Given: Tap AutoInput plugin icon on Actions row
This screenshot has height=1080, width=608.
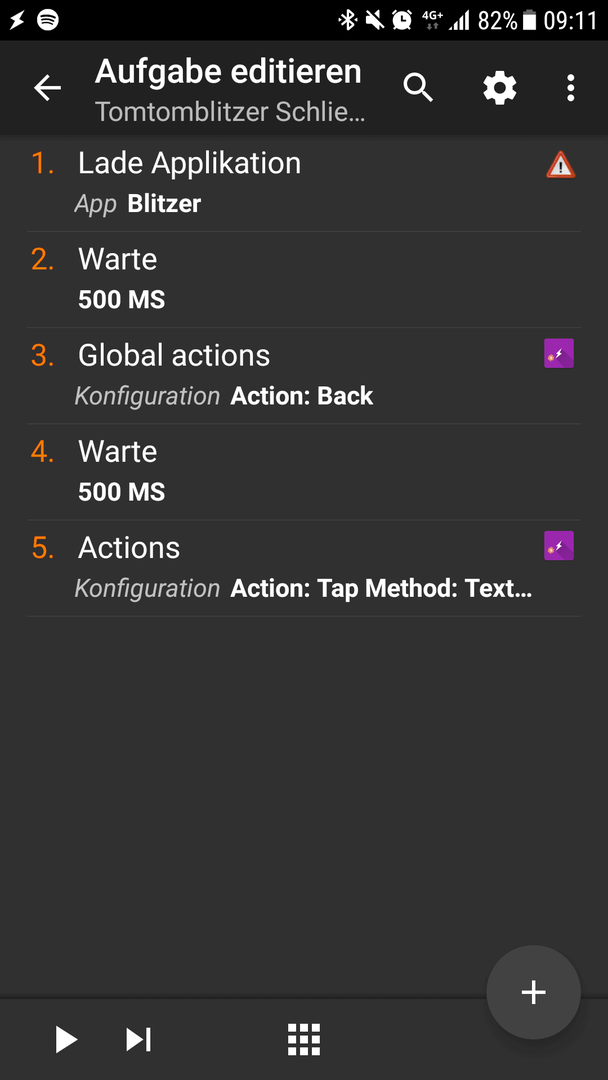Looking at the screenshot, I should [558, 546].
